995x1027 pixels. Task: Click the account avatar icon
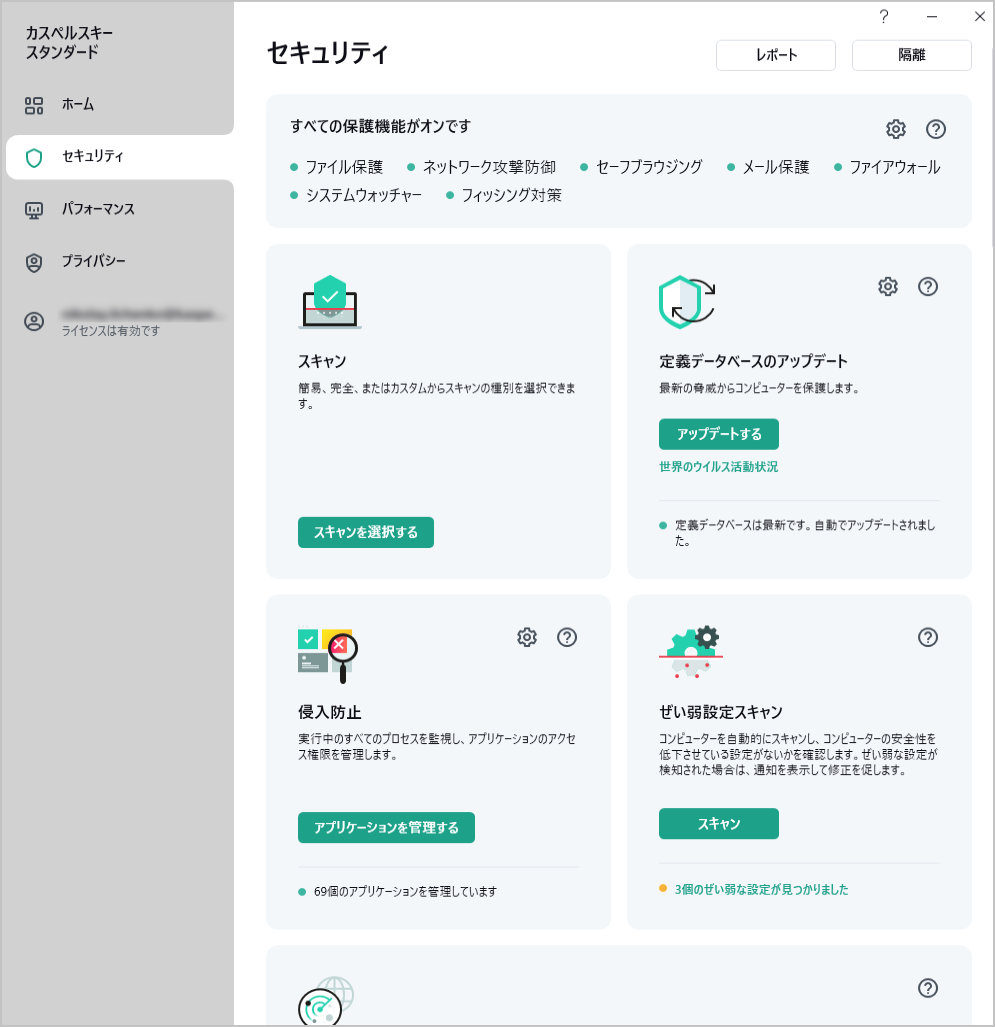pos(34,322)
